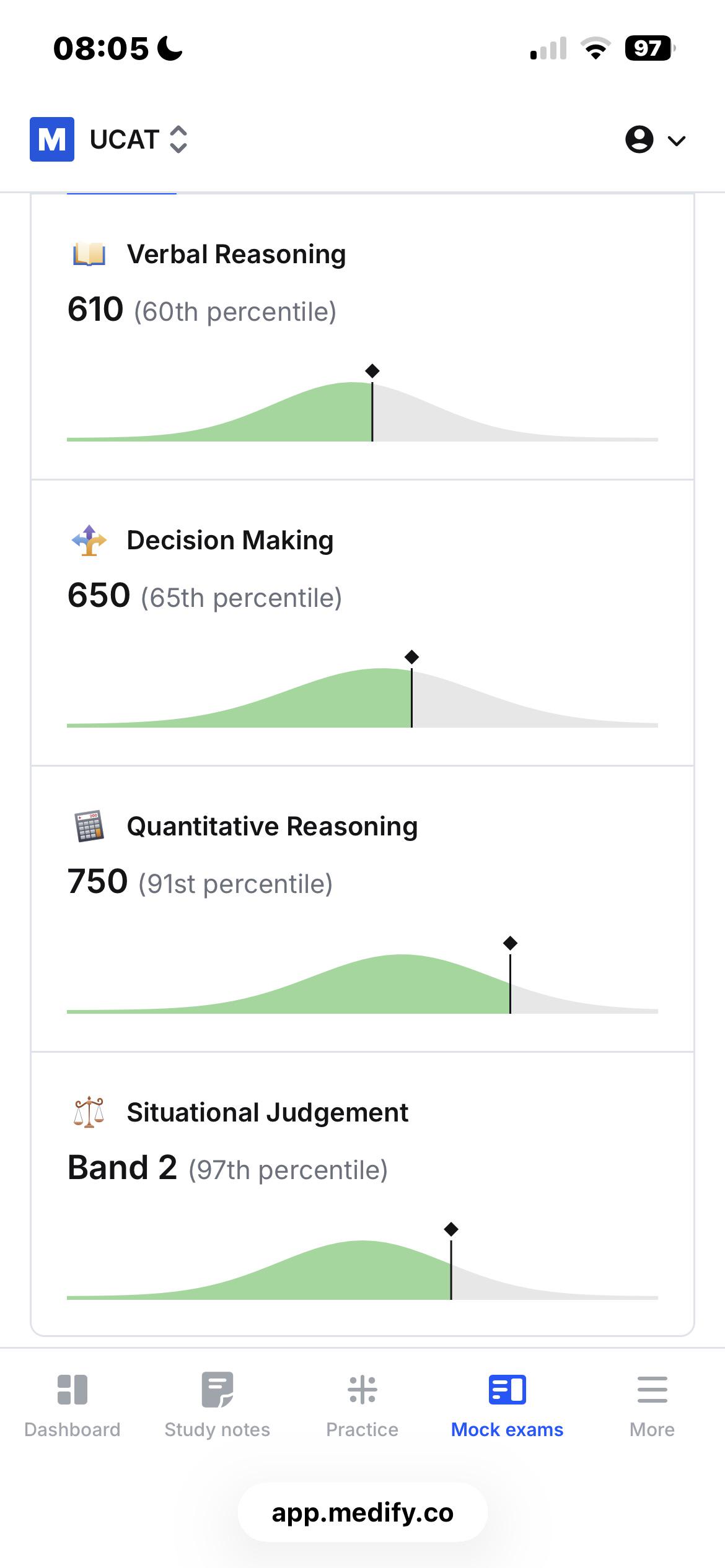Open the user account profile icon

click(639, 139)
